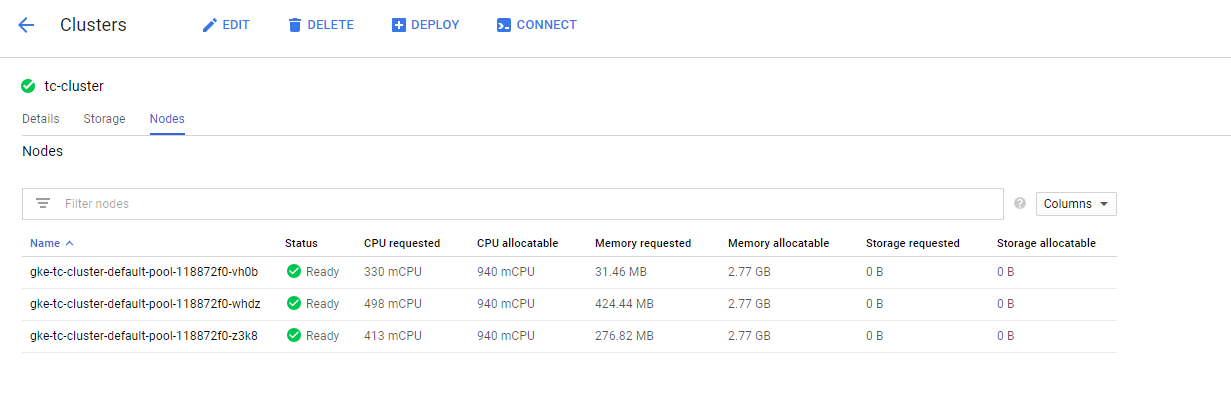Viewport: 1231px width, 418px height.
Task: Open the Columns dropdown
Action: coord(1076,204)
